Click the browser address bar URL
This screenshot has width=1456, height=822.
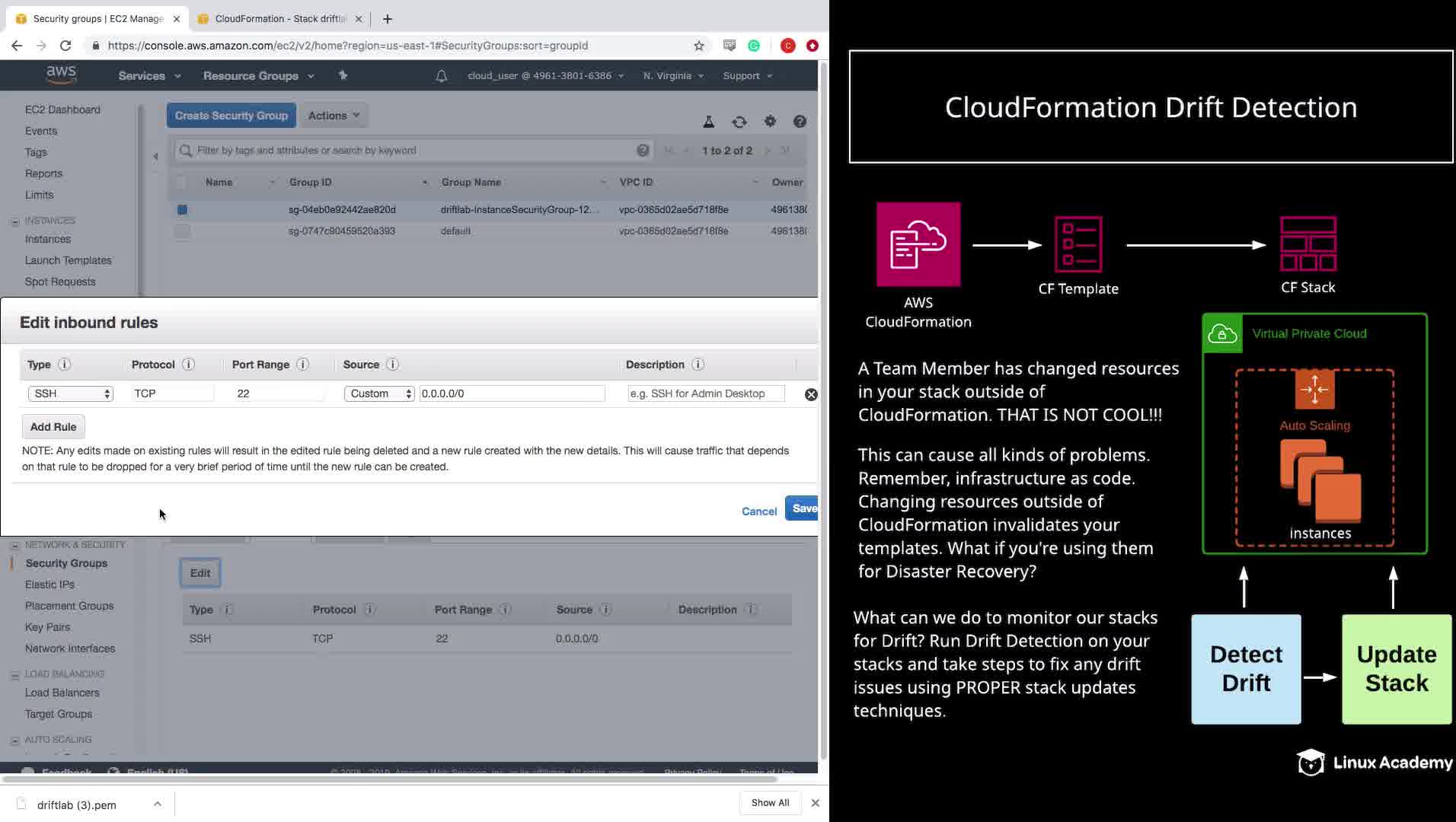(348, 46)
